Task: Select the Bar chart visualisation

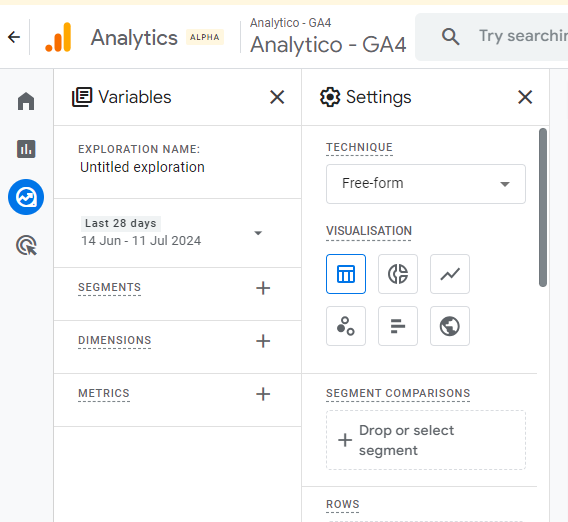Action: tap(398, 326)
